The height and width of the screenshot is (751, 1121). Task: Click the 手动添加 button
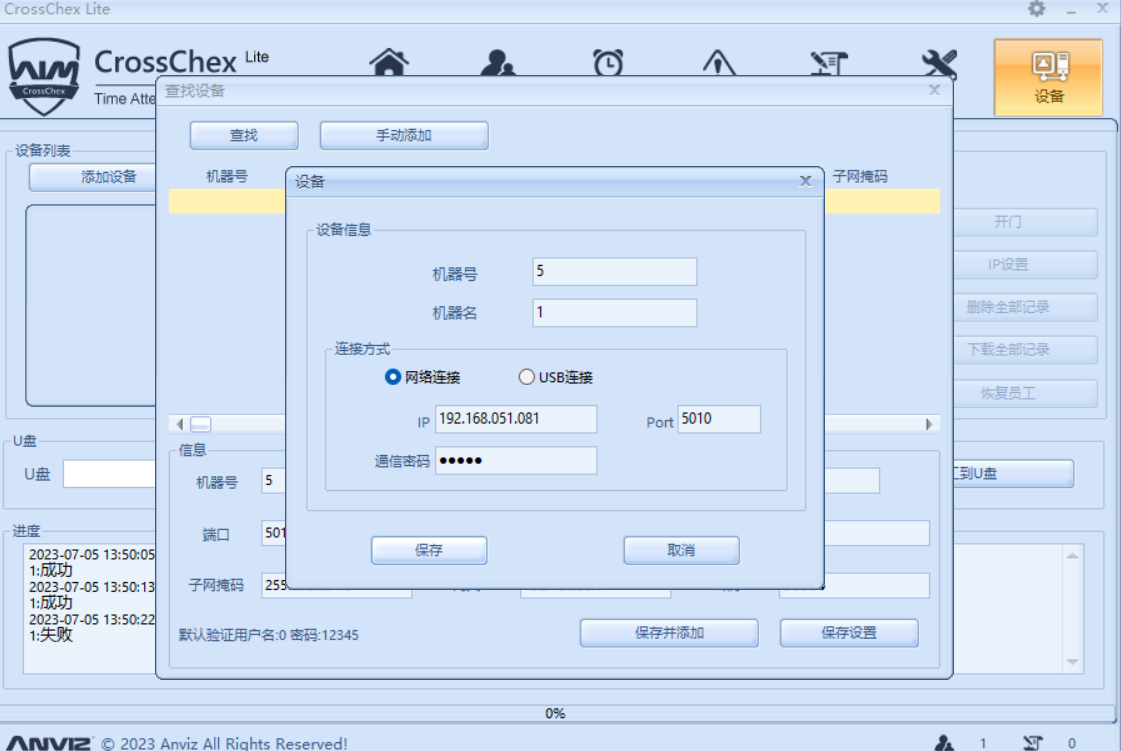[404, 135]
